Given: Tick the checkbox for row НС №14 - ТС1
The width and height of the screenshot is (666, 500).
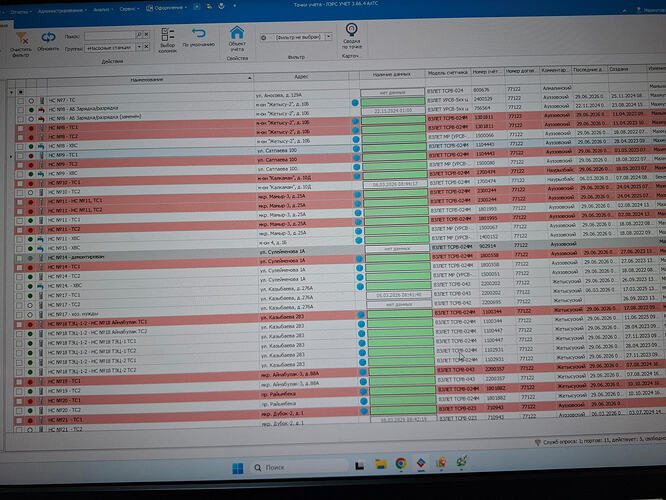Looking at the screenshot, I should [x=20, y=268].
